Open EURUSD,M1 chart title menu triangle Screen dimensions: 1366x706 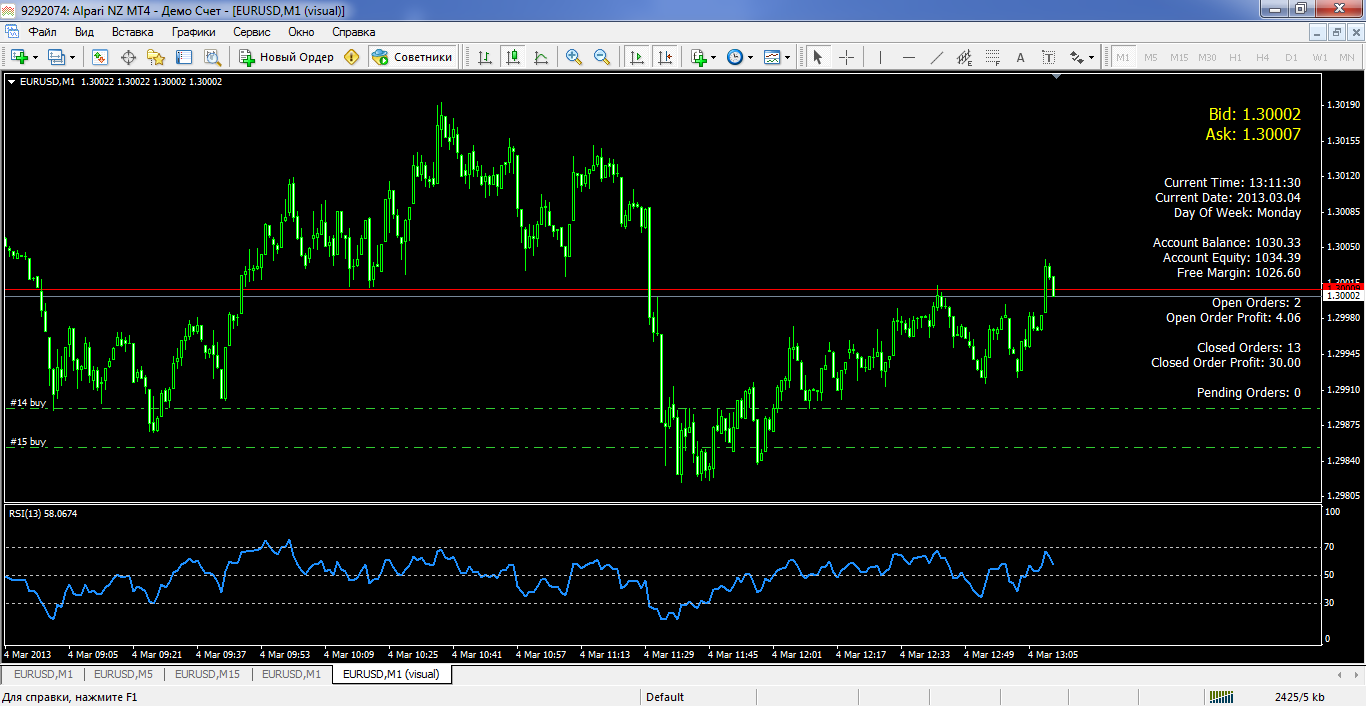click(x=11, y=81)
